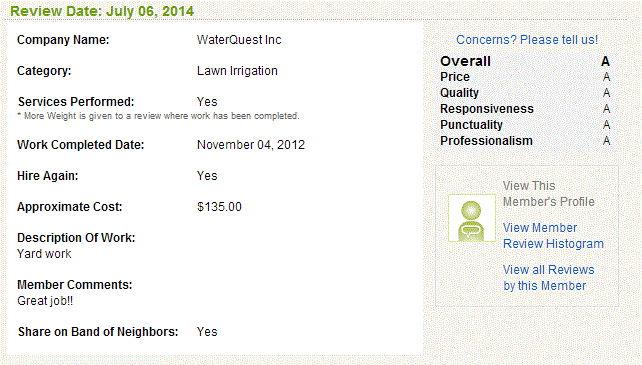Screen dimensions: 642x365
Task: Open the Concerns? Please tell us! link
Action: [527, 40]
